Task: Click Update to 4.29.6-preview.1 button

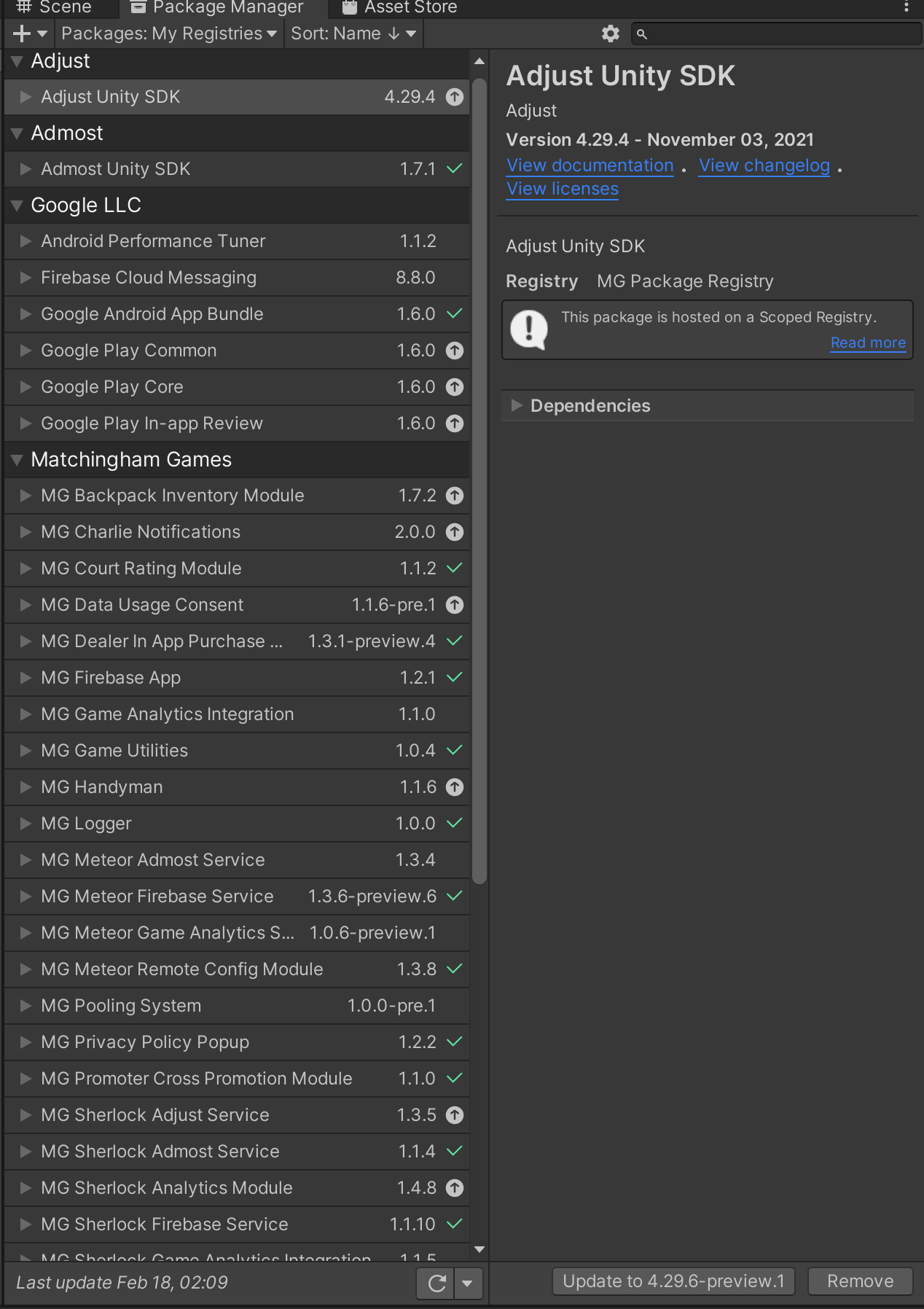Action: pyautogui.click(x=674, y=1281)
